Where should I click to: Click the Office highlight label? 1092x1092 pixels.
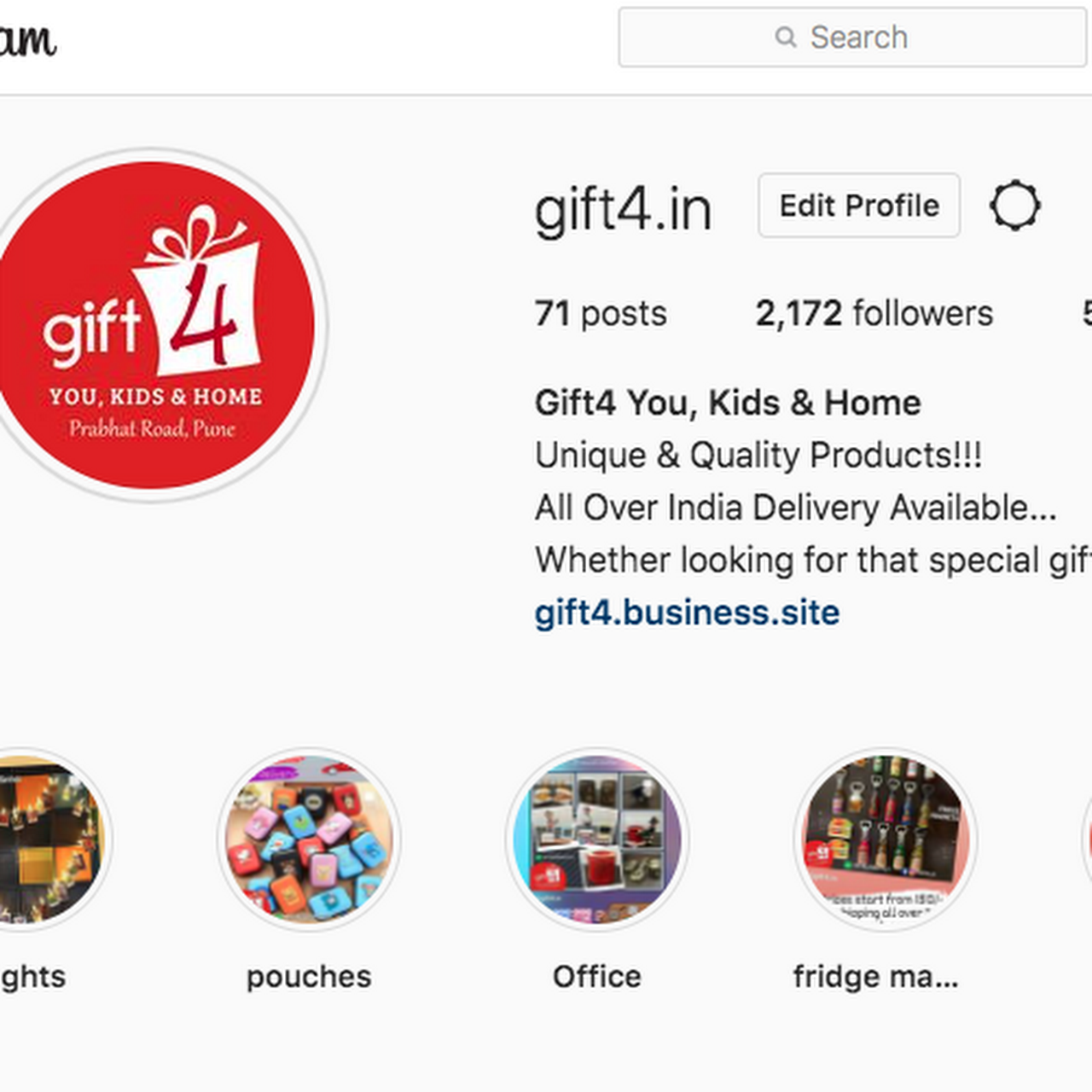tap(597, 976)
